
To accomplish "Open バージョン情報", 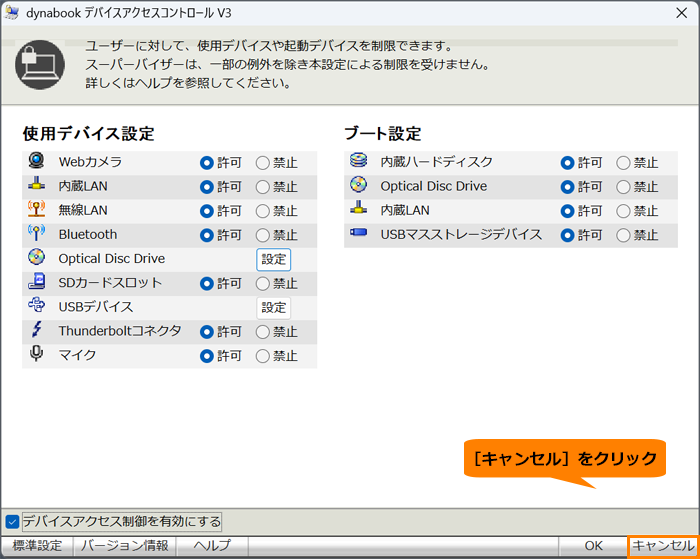I will click(125, 546).
